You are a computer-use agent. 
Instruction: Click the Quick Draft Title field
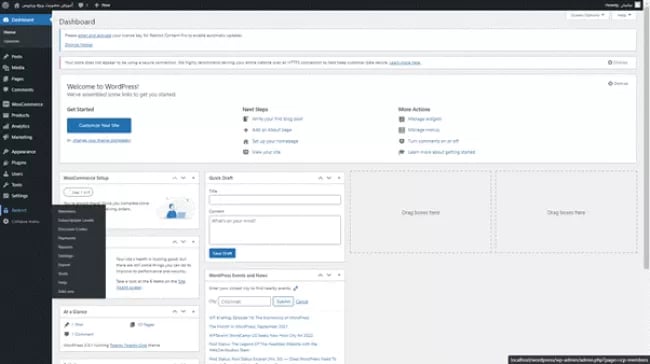point(275,200)
